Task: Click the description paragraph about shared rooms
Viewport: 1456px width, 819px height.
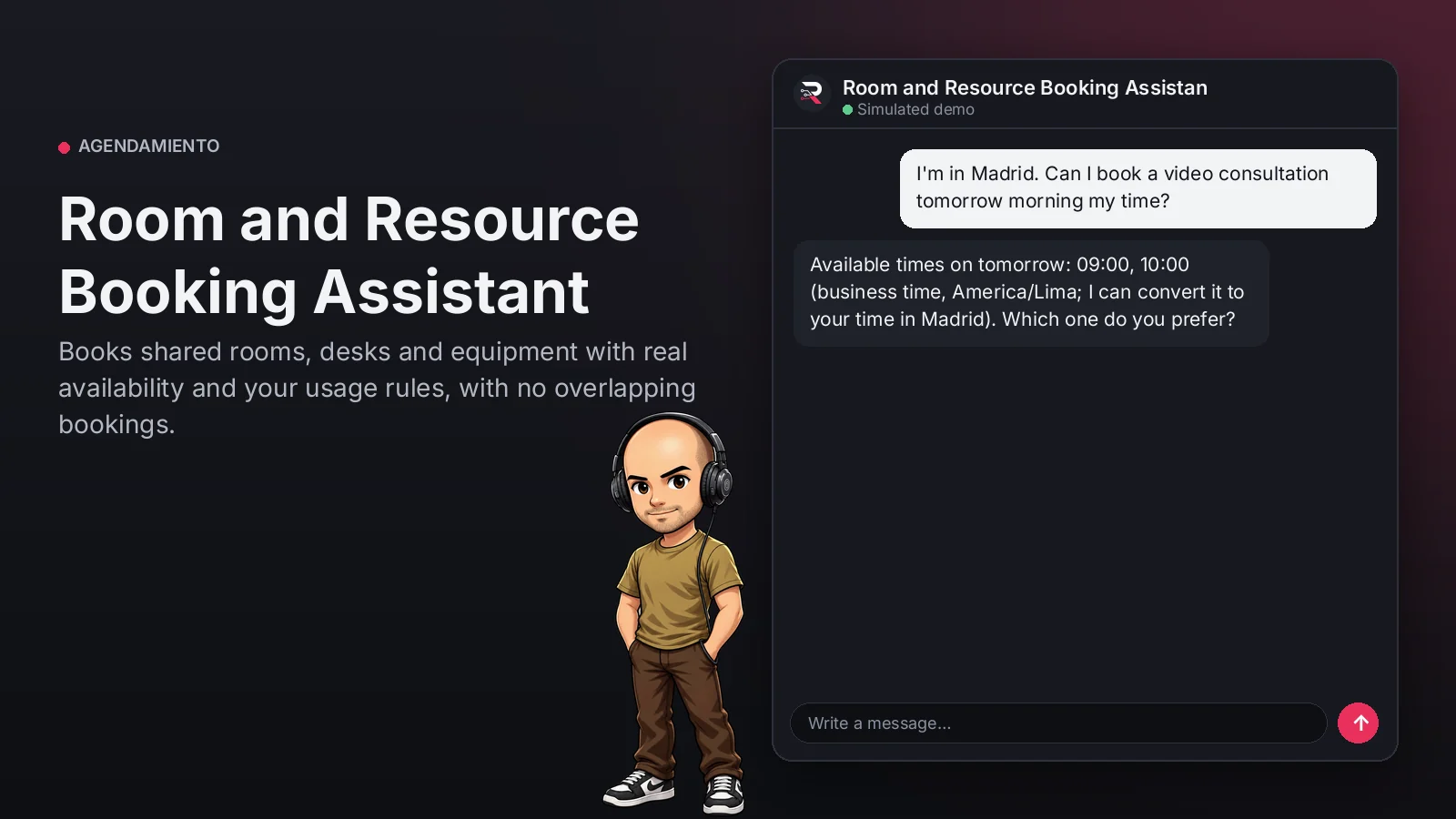Action: pos(377,388)
